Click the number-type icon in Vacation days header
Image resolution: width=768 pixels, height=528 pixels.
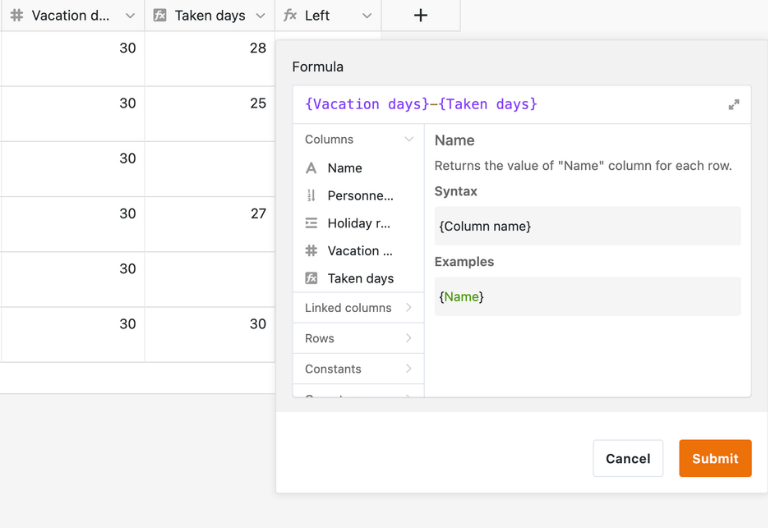point(17,15)
